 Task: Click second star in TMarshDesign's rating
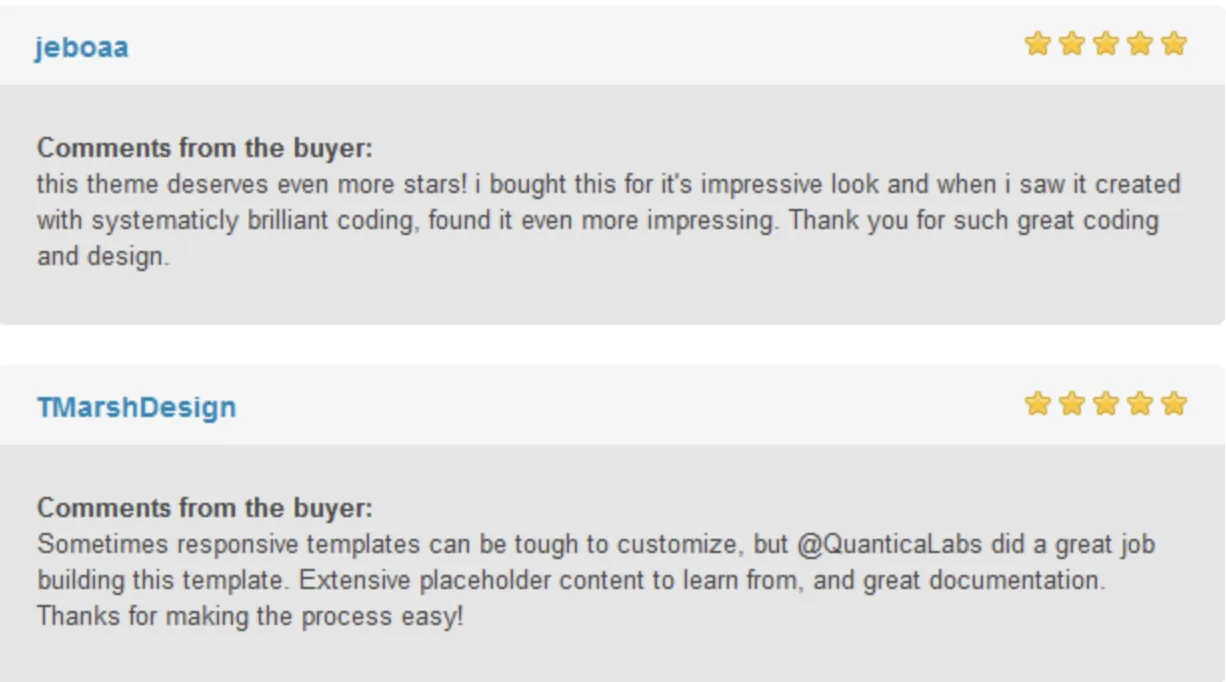click(1072, 404)
